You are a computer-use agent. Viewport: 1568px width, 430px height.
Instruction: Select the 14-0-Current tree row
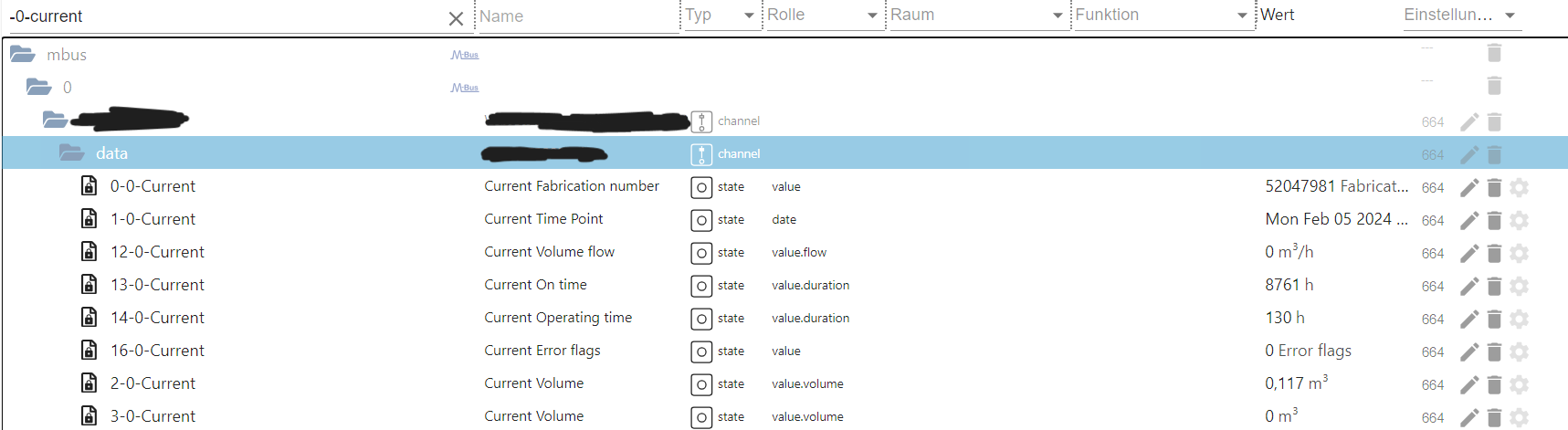[784, 318]
